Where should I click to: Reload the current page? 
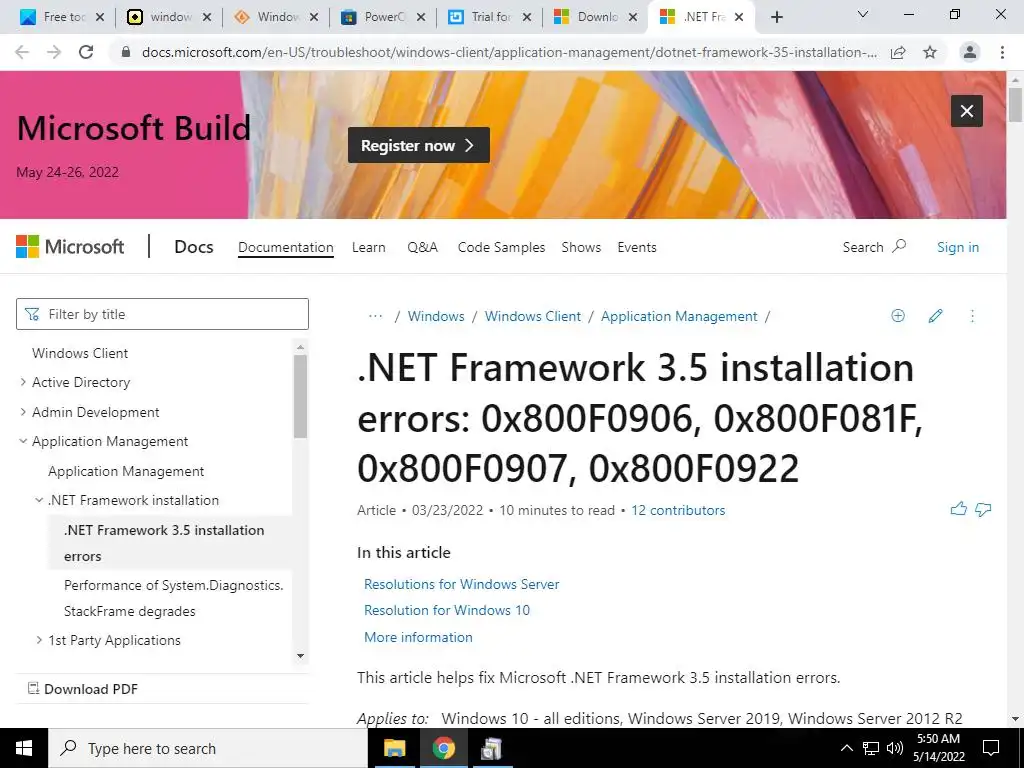tap(86, 52)
